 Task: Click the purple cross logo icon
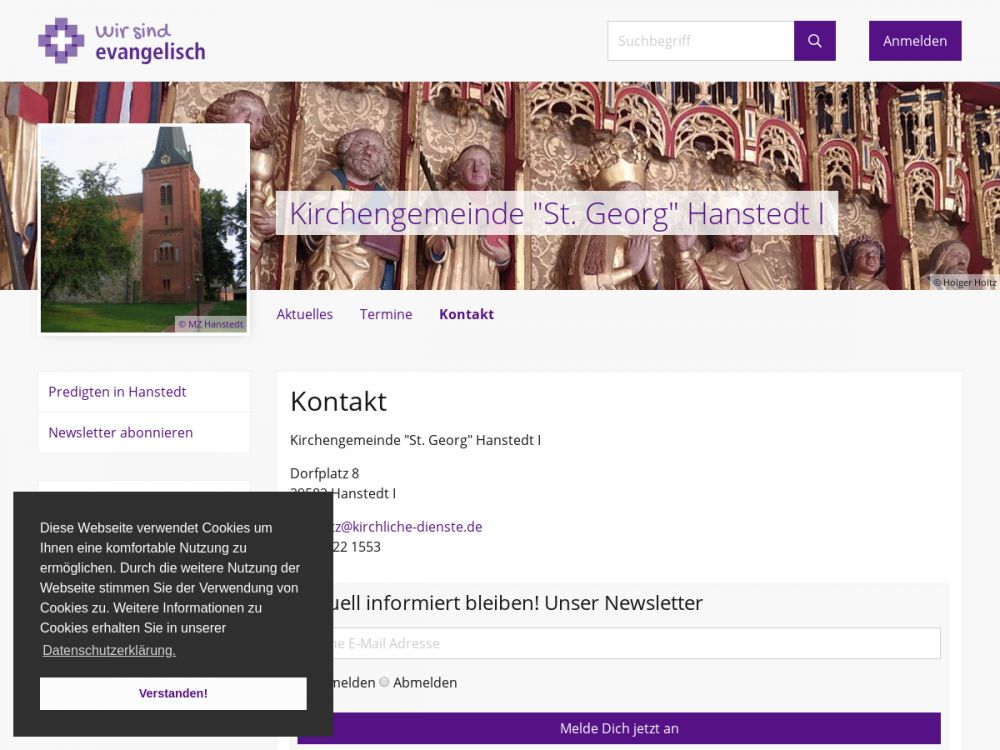60,41
